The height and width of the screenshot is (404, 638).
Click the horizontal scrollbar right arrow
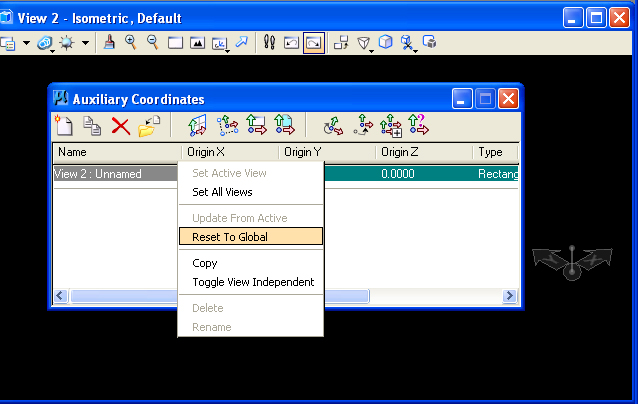click(509, 296)
